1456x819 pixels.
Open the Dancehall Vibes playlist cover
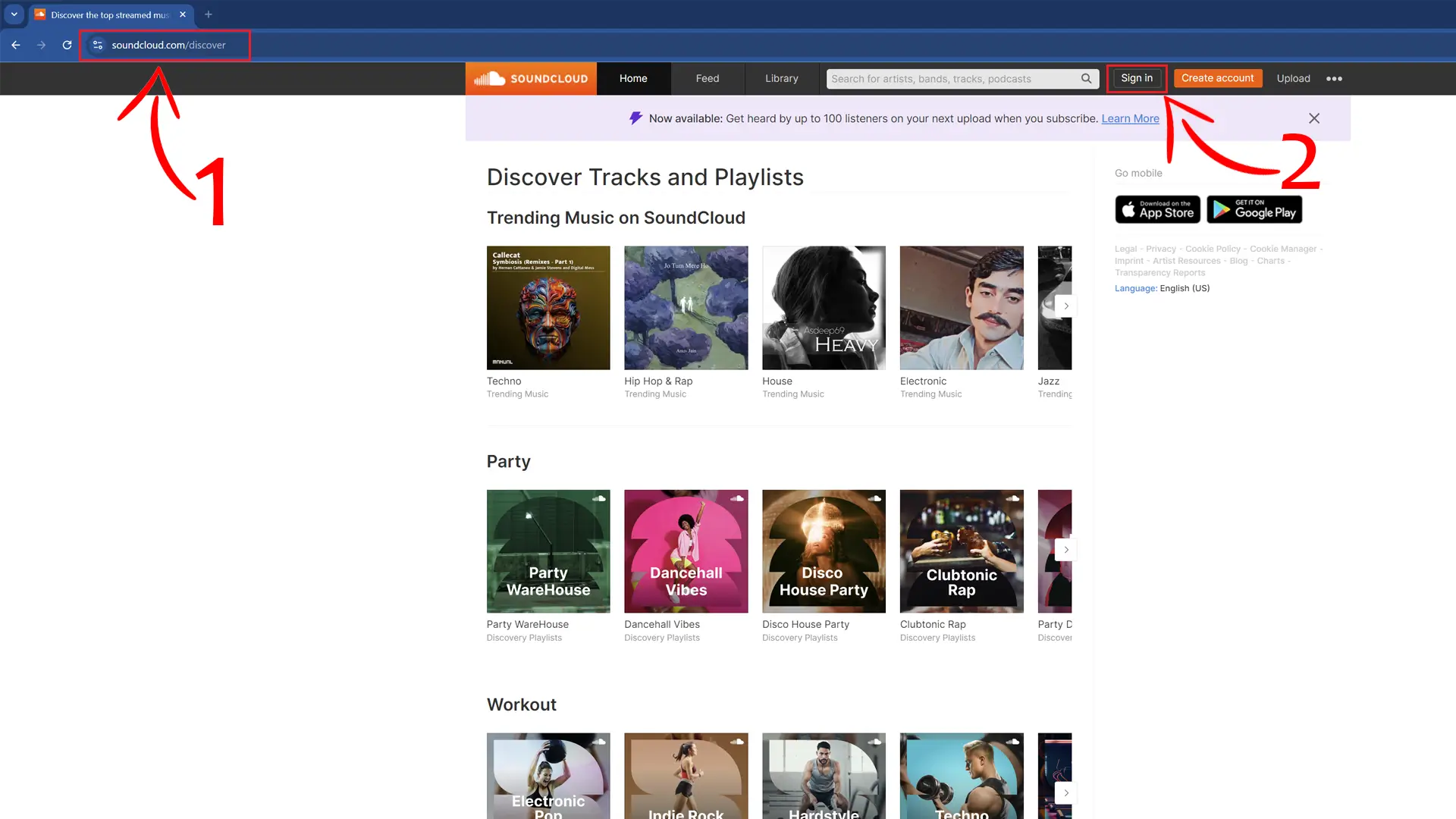pyautogui.click(x=686, y=551)
